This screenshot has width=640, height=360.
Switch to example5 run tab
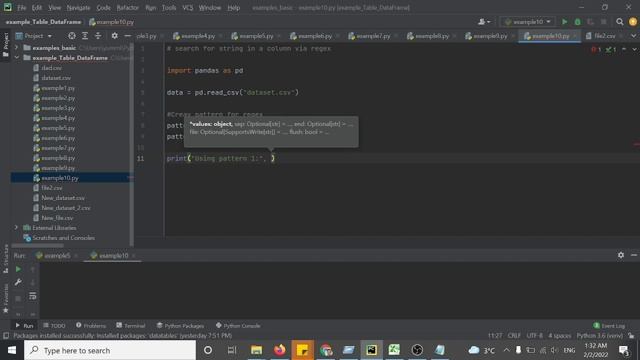click(x=57, y=256)
